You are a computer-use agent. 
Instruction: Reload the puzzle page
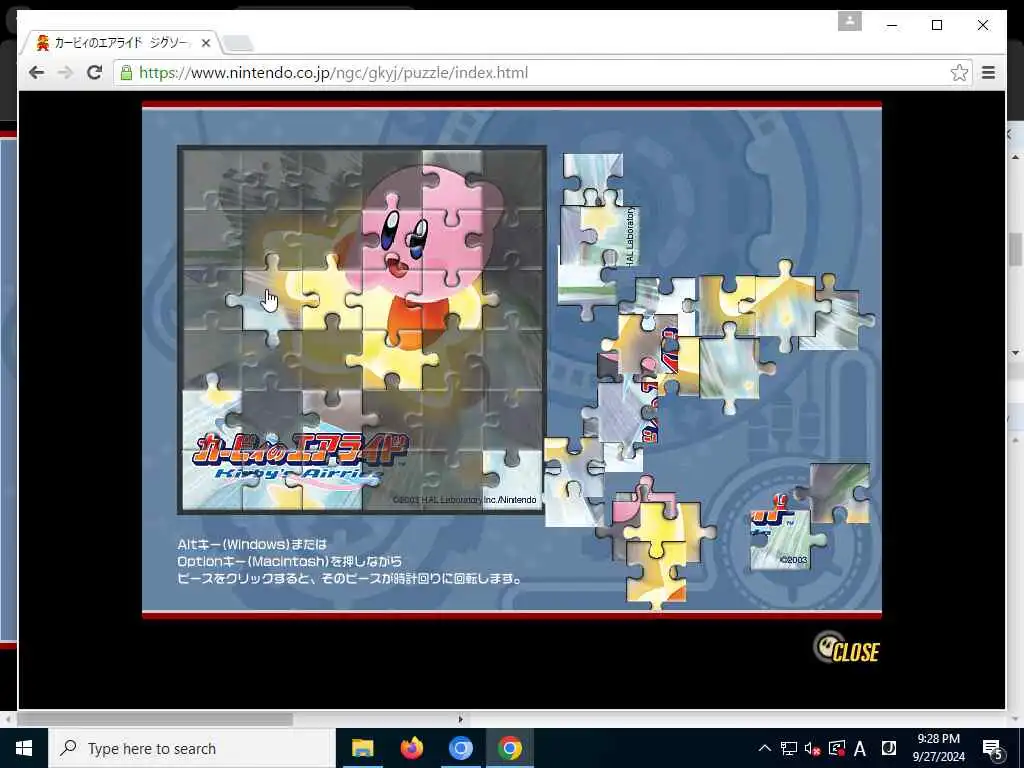pos(95,72)
